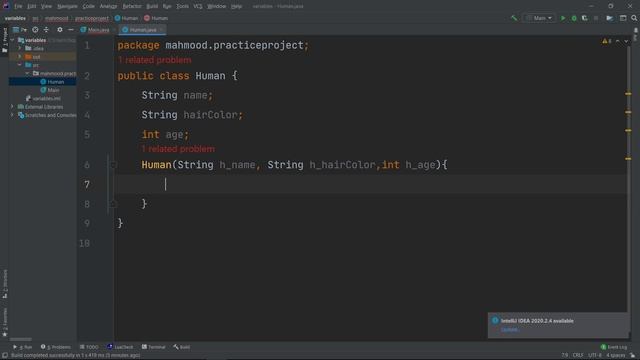Collapse the mahmood.practiceproject package
The image size is (640, 360).
pos(27,73)
